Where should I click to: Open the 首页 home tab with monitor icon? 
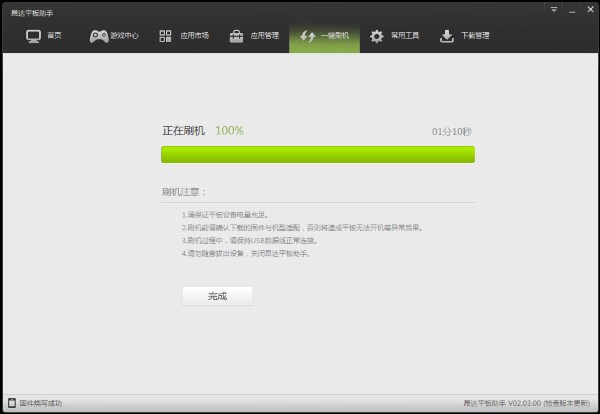[43, 36]
